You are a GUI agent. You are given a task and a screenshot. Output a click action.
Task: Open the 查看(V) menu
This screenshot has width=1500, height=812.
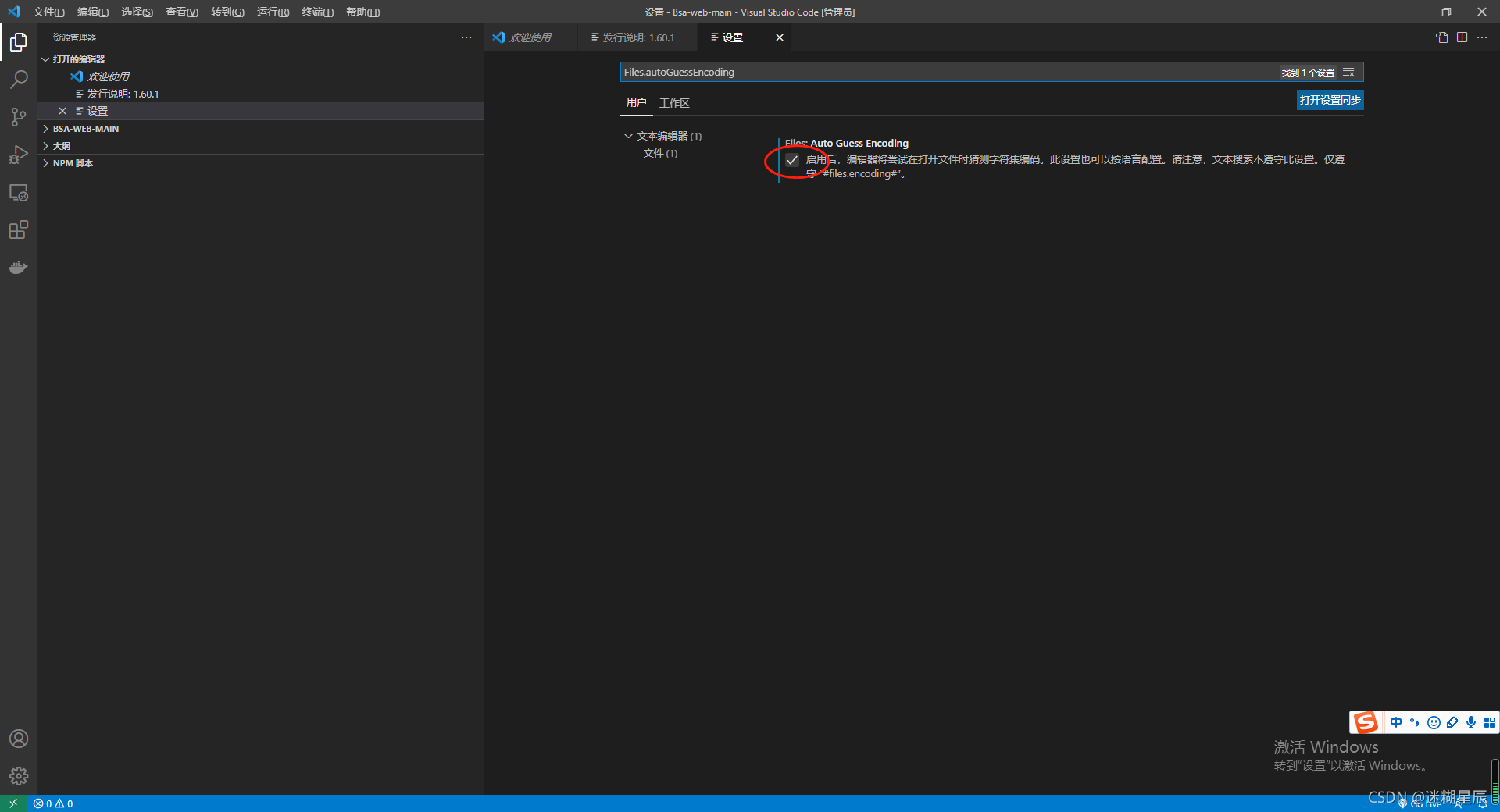click(x=182, y=12)
